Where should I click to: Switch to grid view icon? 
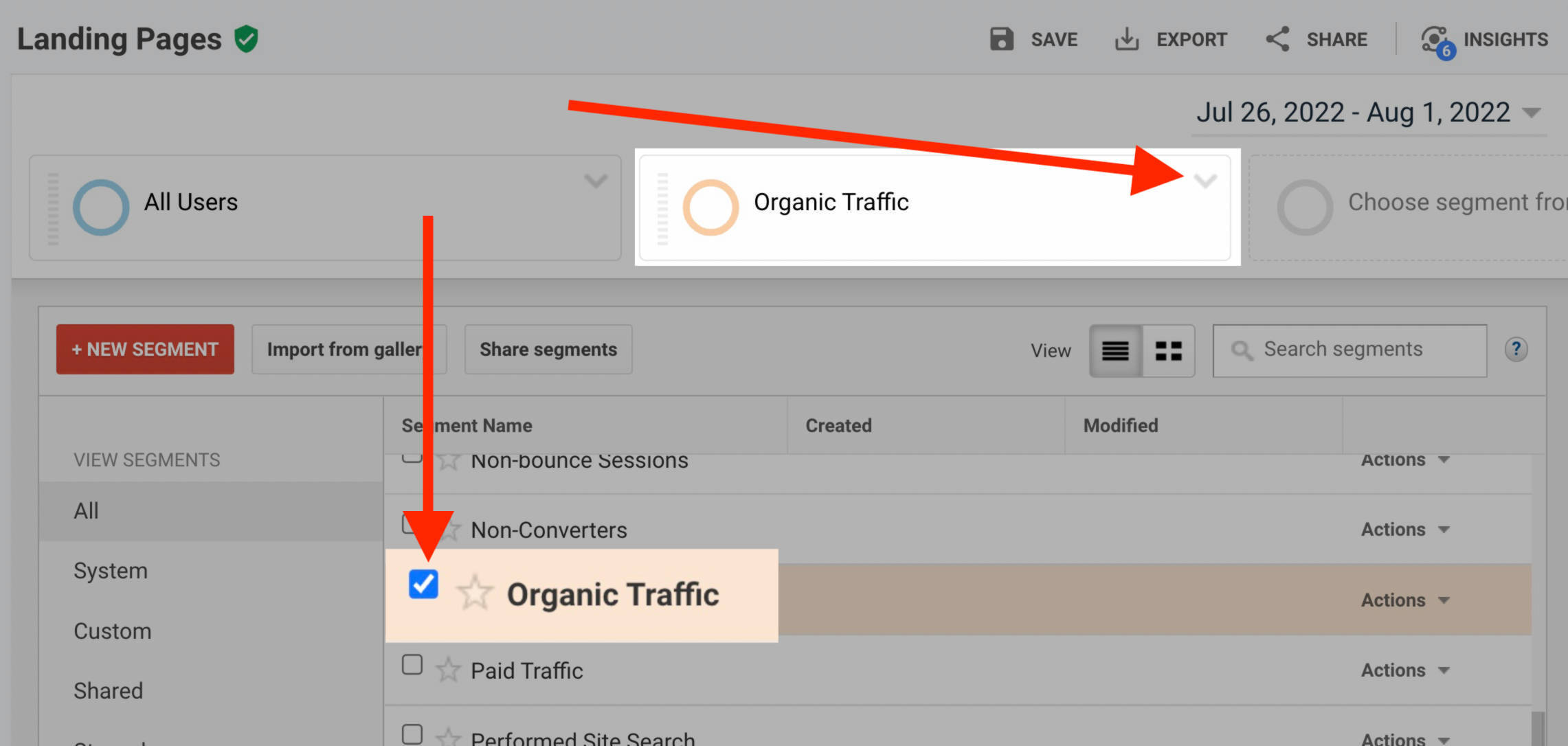click(x=1168, y=351)
